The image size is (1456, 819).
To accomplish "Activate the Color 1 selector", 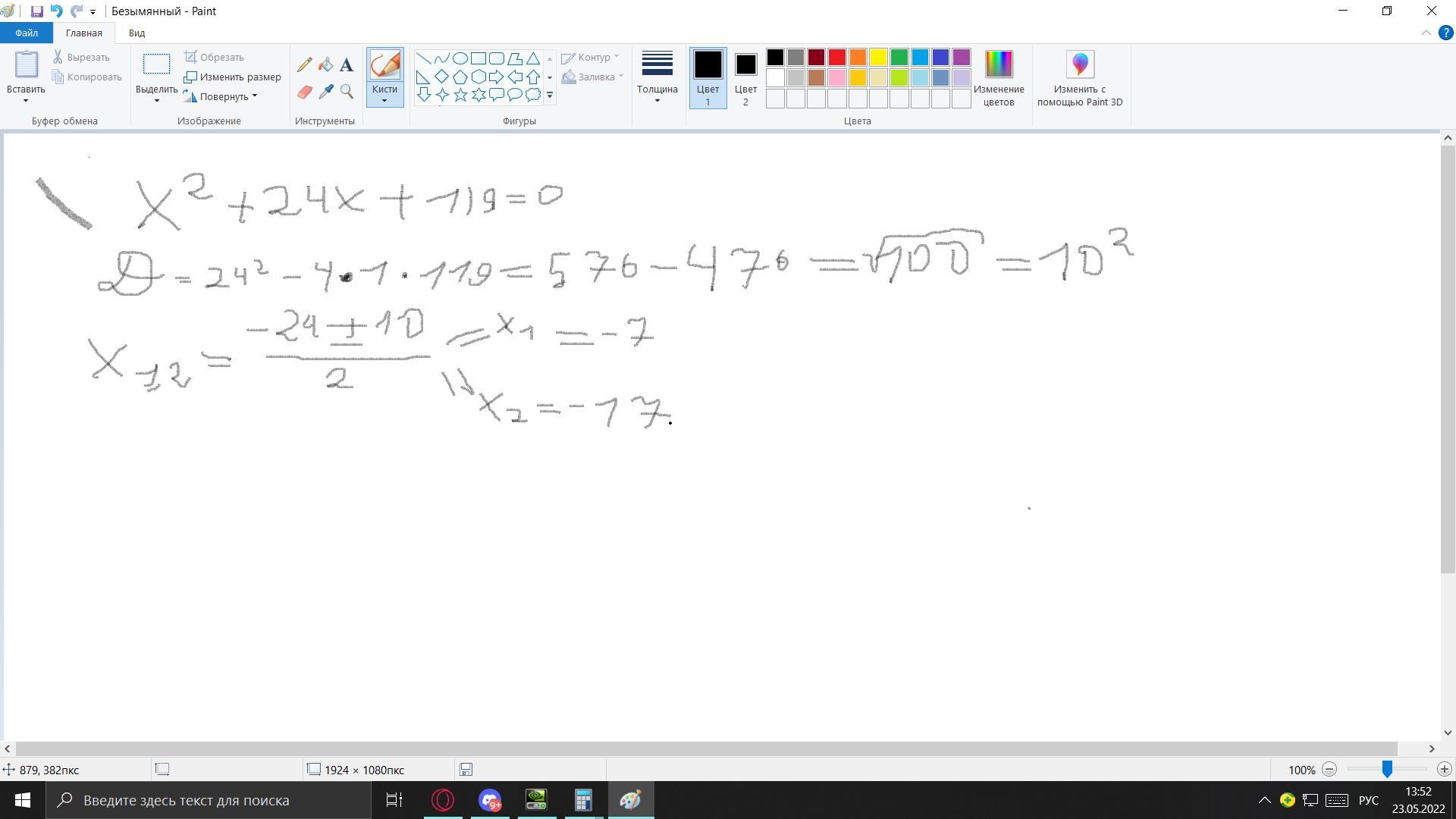I will point(708,78).
